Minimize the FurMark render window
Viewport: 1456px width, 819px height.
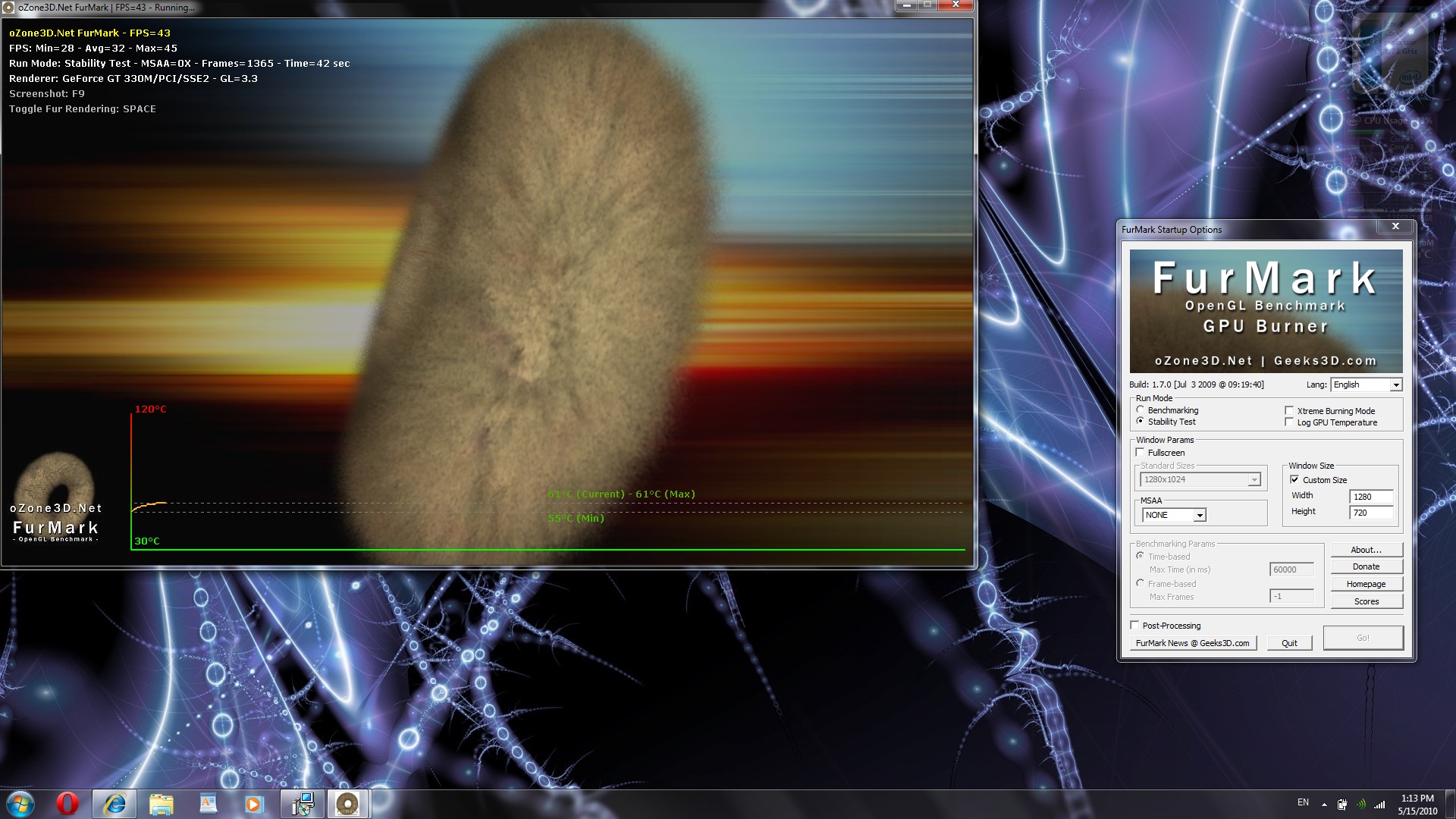coord(906,5)
